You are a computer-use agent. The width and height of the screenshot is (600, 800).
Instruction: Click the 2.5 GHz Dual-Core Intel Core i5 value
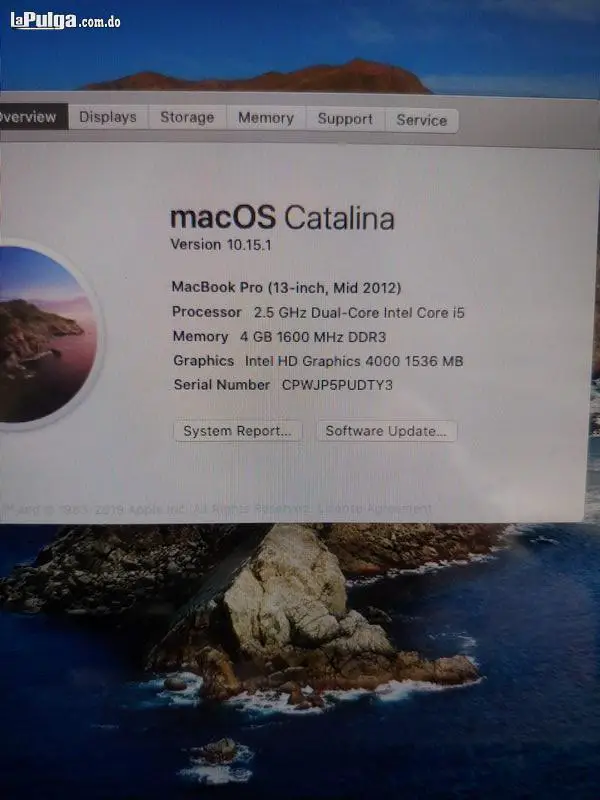(359, 313)
